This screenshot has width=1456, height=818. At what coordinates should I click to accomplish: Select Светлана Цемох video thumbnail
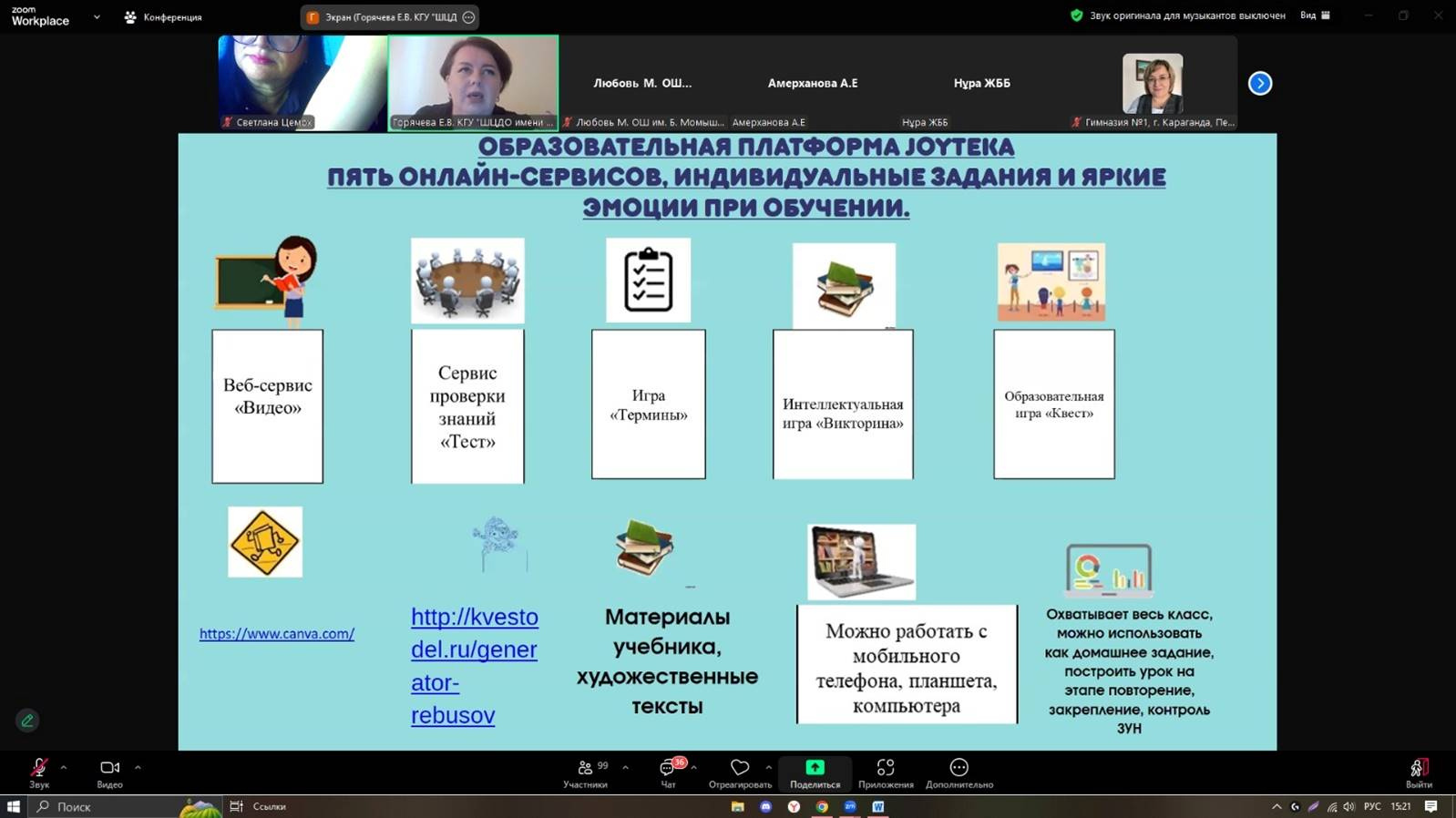pos(302,83)
